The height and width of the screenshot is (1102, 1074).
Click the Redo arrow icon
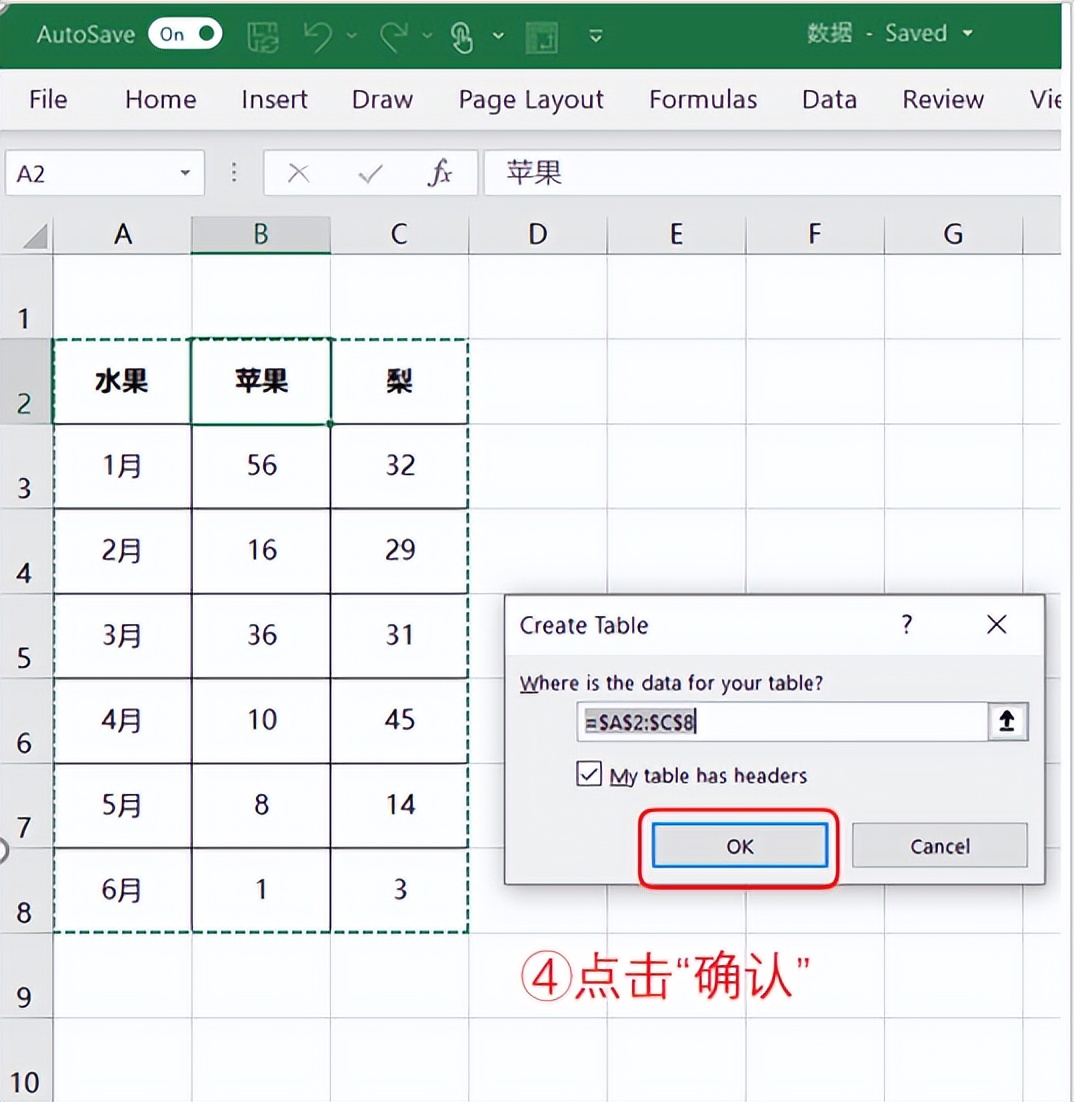(394, 35)
